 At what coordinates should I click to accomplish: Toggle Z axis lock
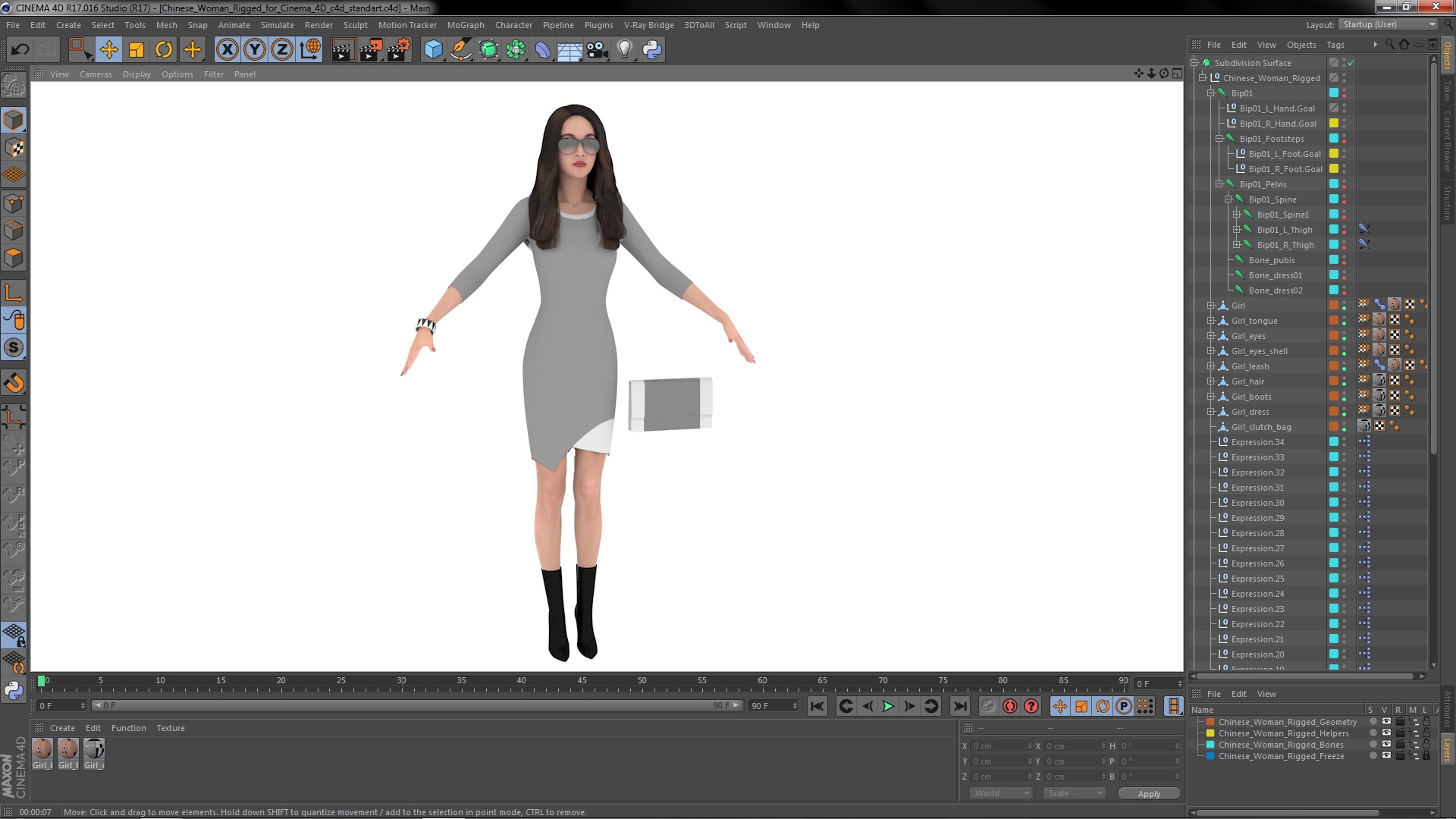coord(282,50)
